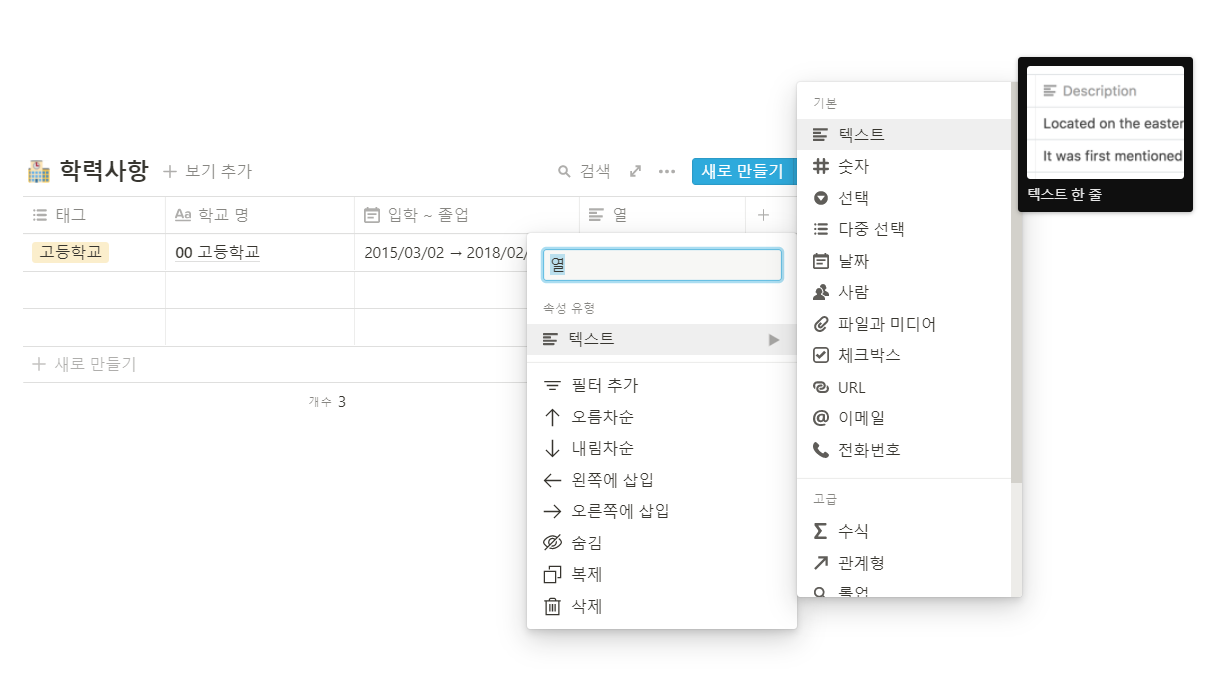Hide the column with 숨김

(662, 543)
